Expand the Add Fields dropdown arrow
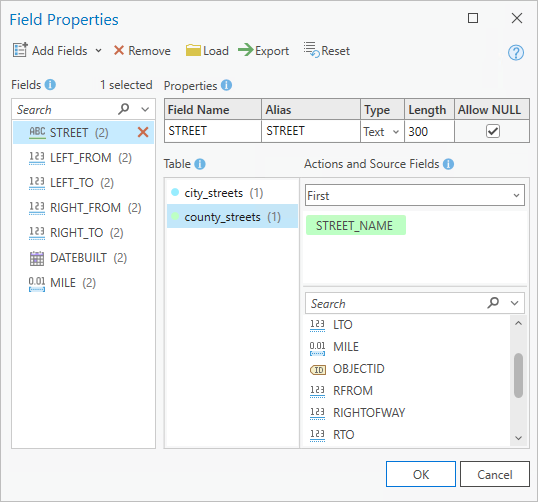The width and height of the screenshot is (538, 502). (x=98, y=51)
